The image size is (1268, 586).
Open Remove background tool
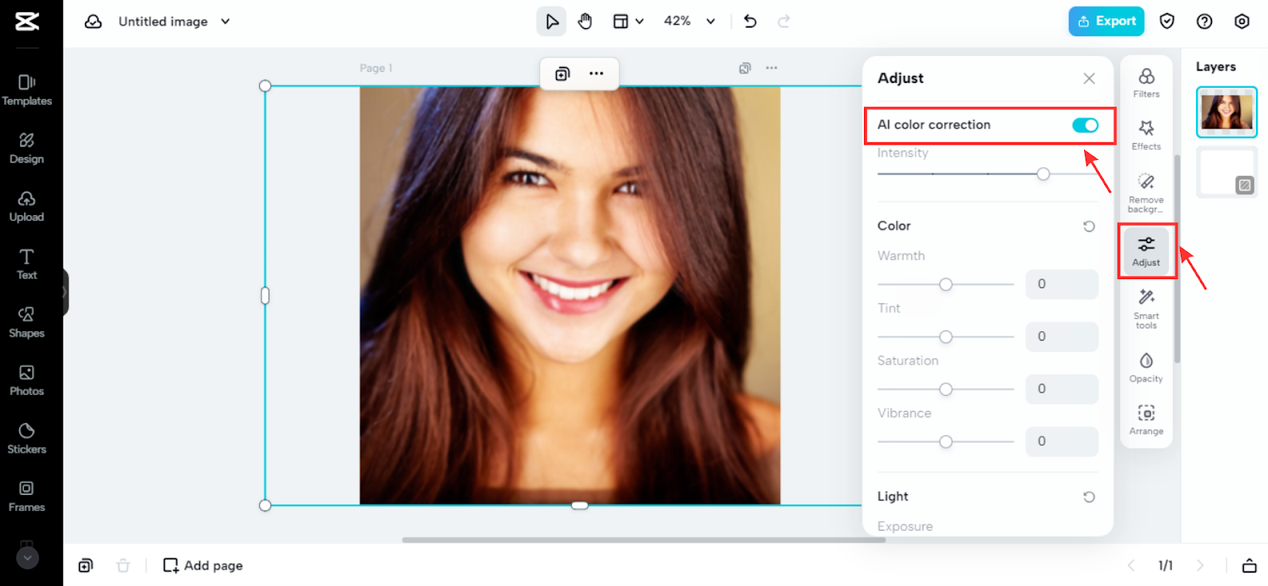pos(1146,192)
